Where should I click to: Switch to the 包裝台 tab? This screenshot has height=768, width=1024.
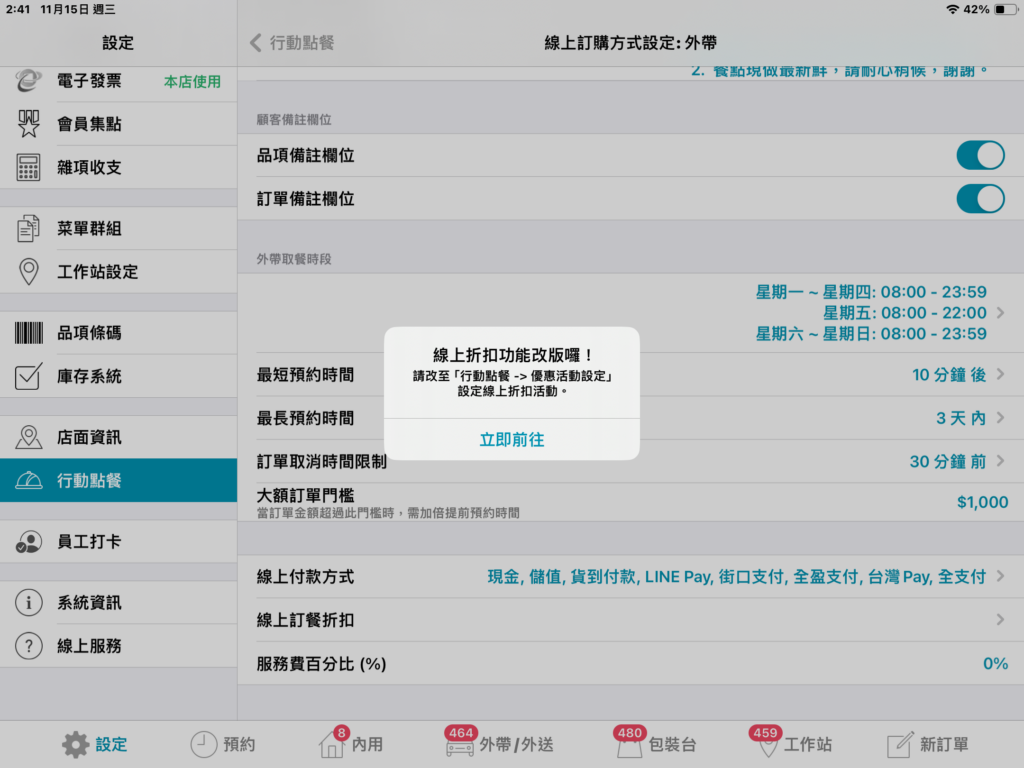(x=656, y=743)
